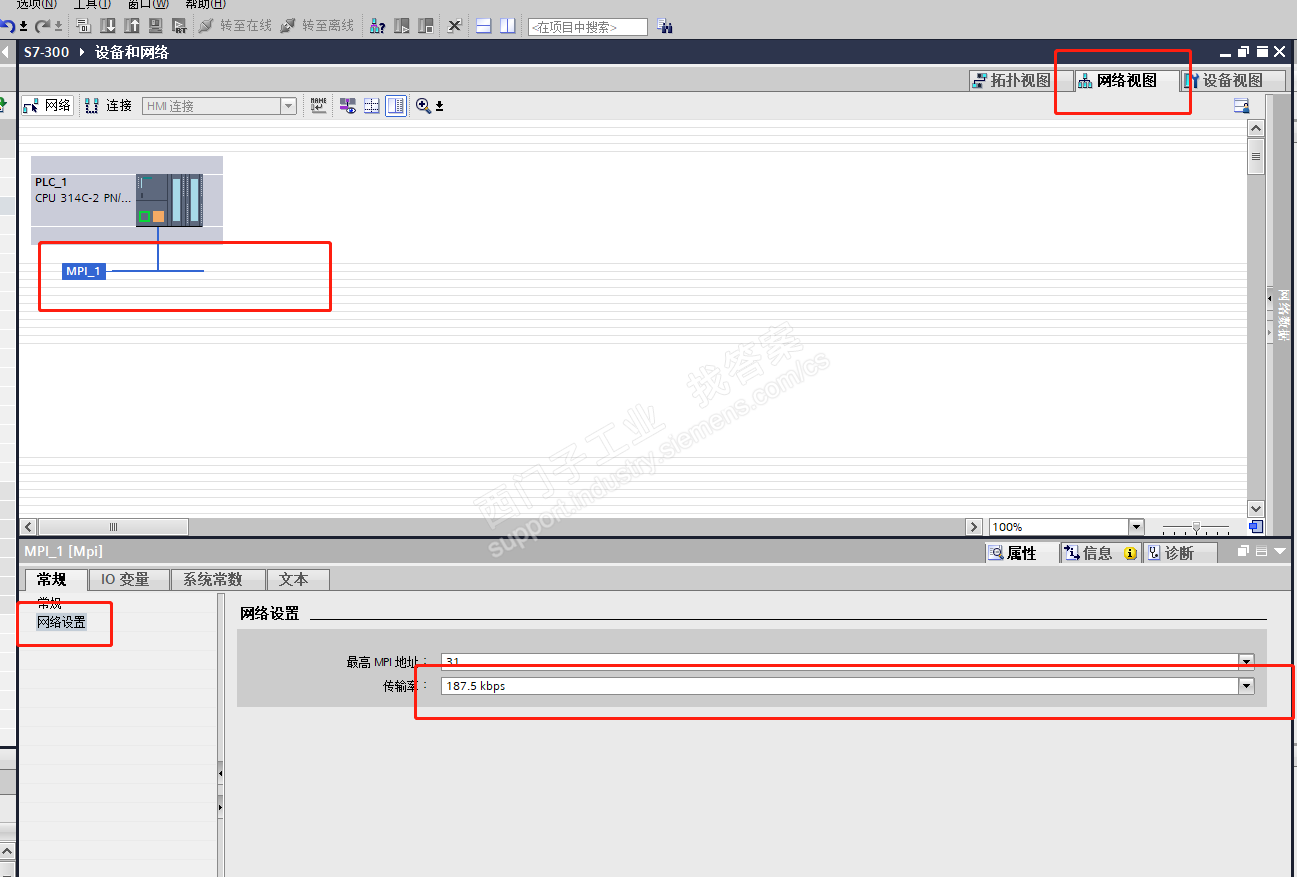Click the Undo arrow in the toolbar
The width and height of the screenshot is (1297, 877).
8,26
